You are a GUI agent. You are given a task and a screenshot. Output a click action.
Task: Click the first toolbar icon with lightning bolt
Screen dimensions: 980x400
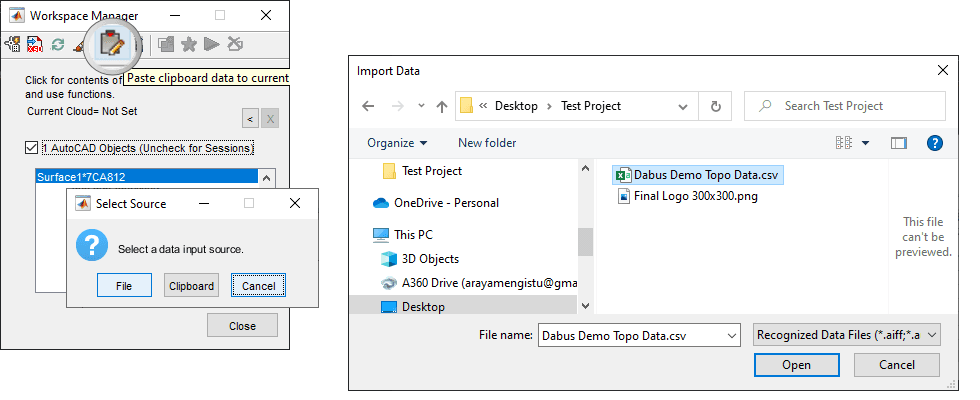tap(12, 44)
